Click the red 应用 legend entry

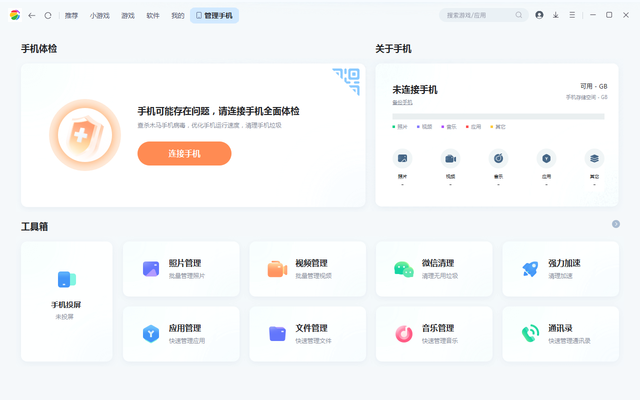coord(473,127)
